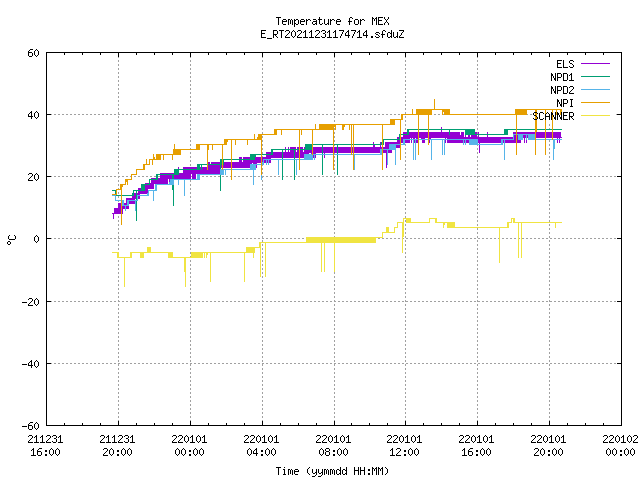
Task: Click the purple ELS legend line sample
Action: coord(595,64)
